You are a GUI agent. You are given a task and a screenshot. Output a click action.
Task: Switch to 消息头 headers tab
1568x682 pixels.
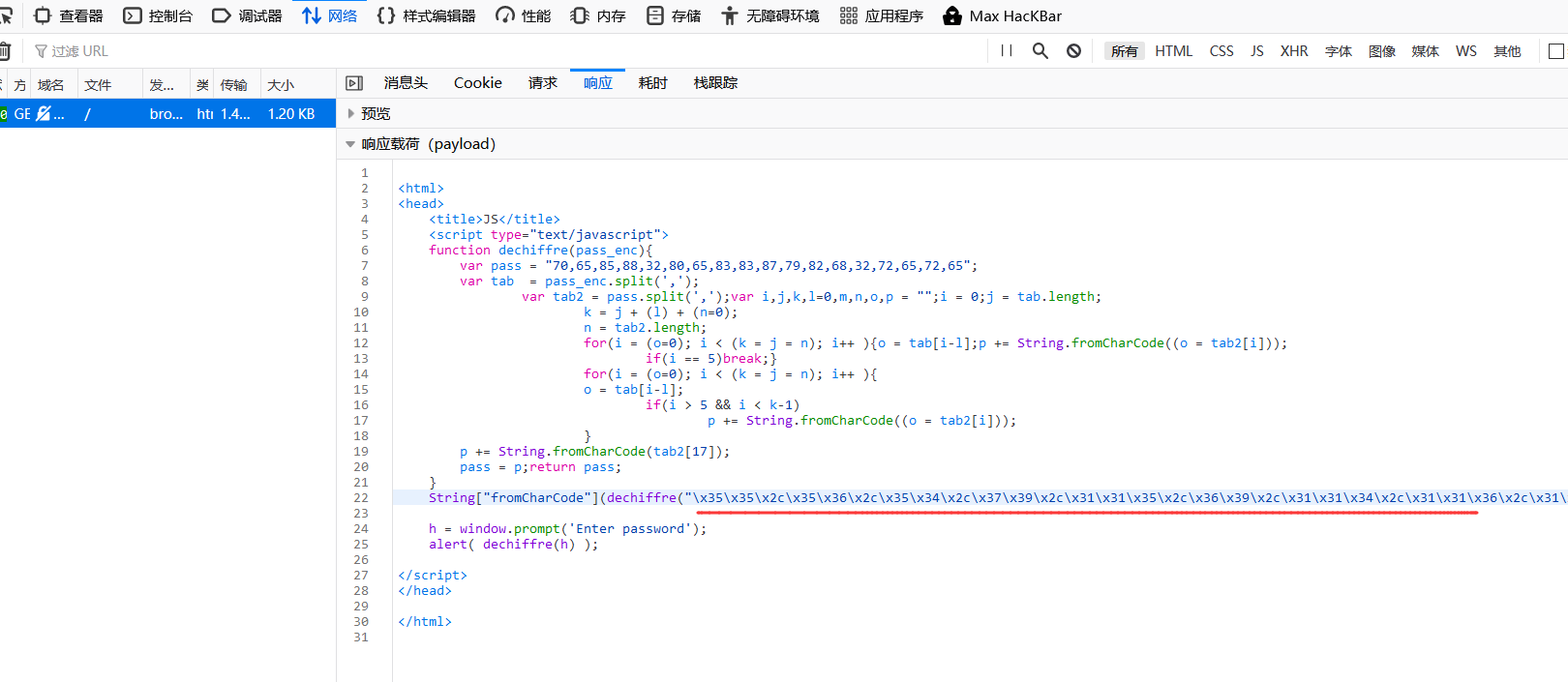406,83
